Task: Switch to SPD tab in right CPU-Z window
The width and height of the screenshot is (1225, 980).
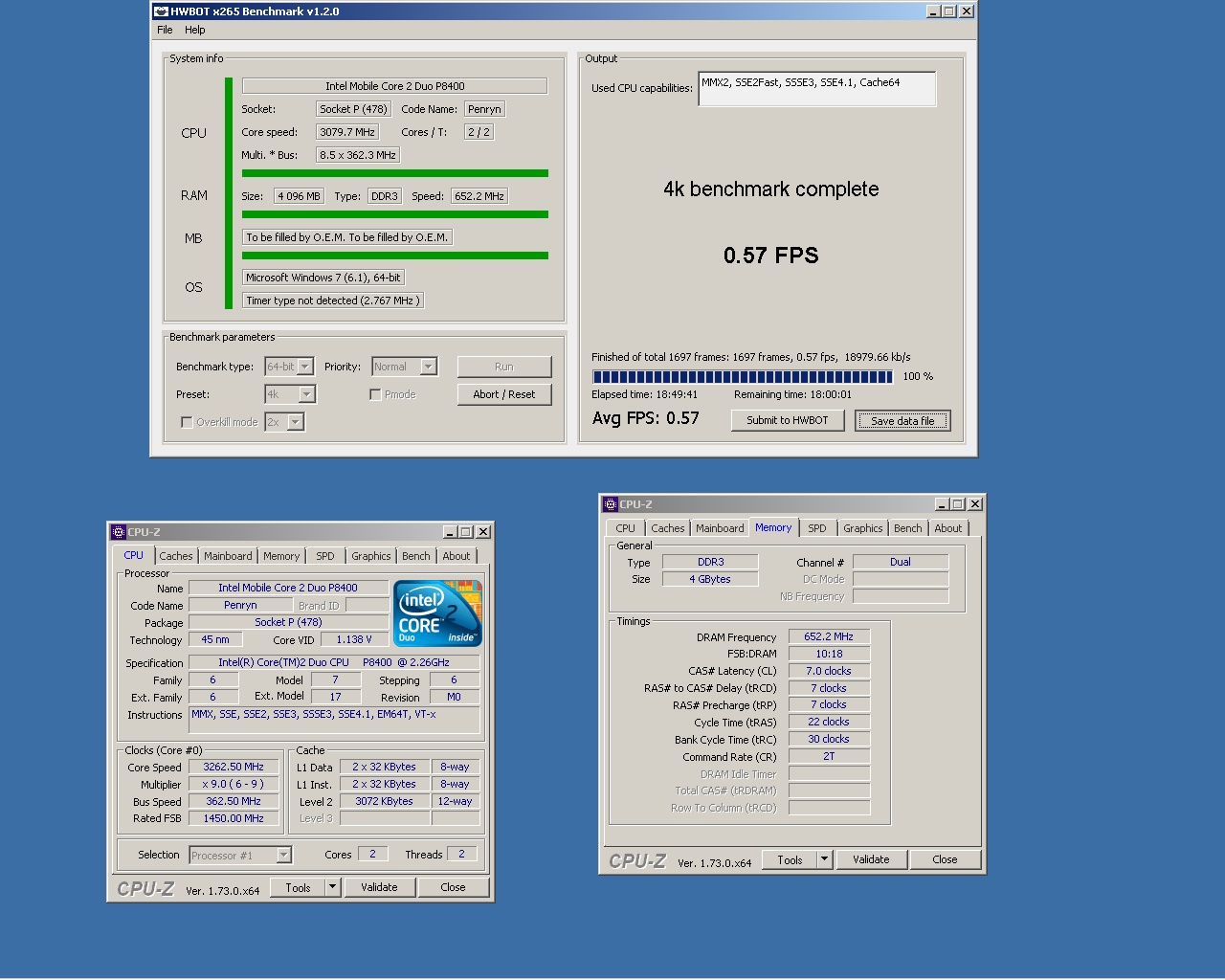Action: (817, 528)
